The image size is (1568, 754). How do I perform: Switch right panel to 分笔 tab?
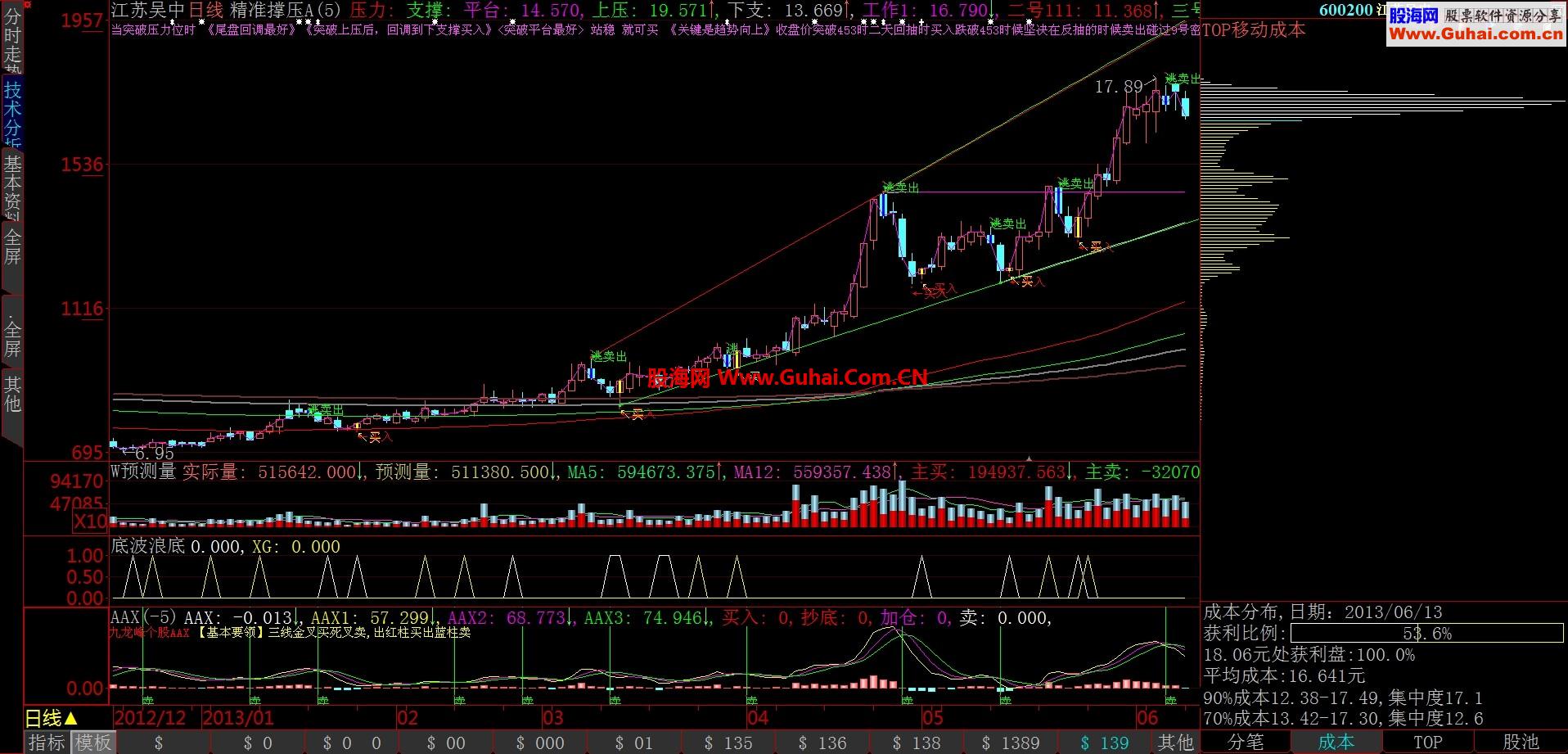[x=1246, y=743]
